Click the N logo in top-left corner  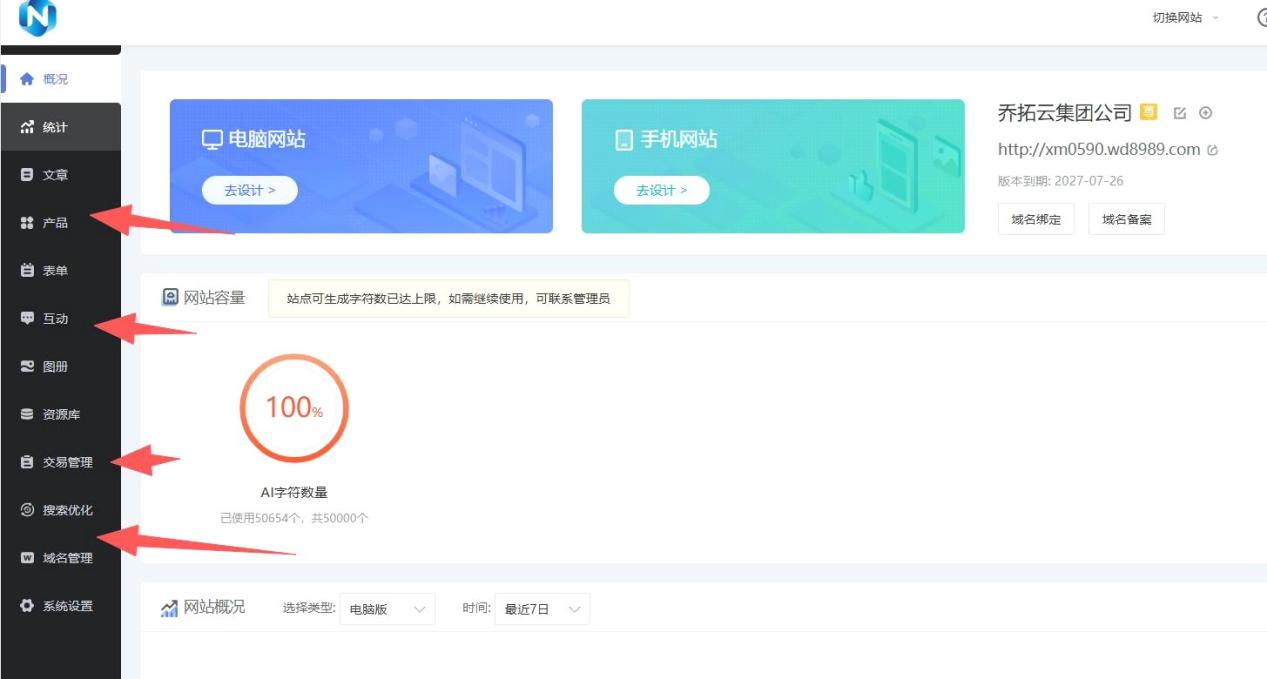pyautogui.click(x=38, y=17)
